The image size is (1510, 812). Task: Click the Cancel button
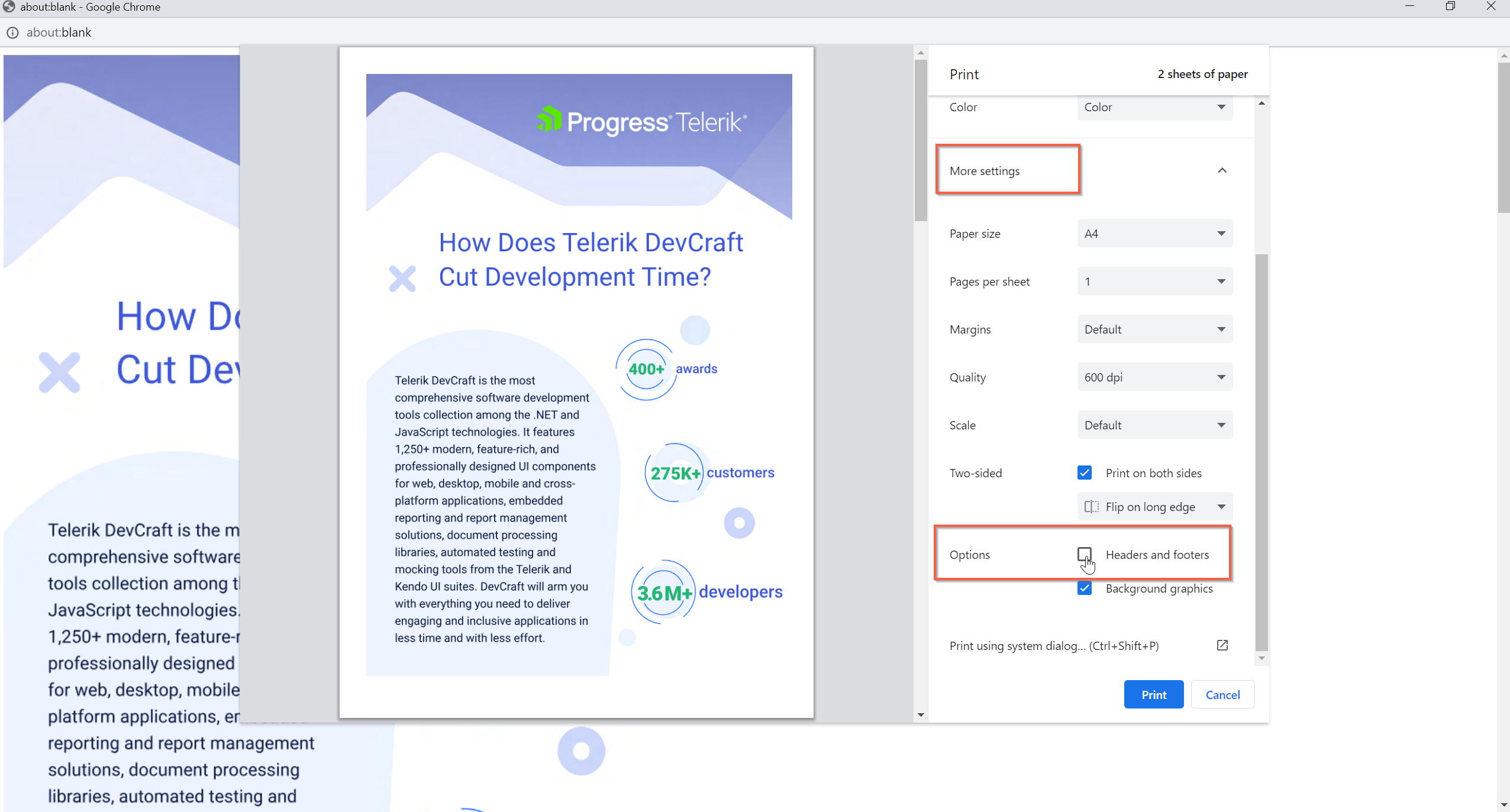[1222, 694]
